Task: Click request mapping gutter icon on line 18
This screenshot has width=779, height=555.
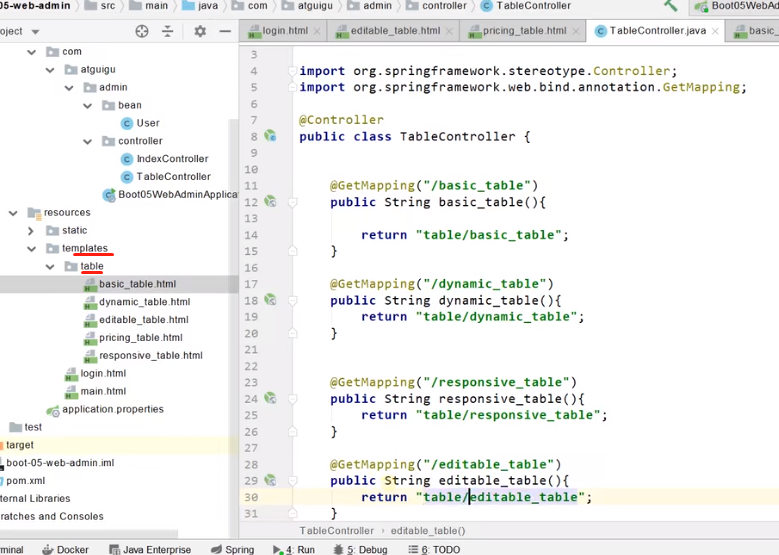Action: coord(270,300)
